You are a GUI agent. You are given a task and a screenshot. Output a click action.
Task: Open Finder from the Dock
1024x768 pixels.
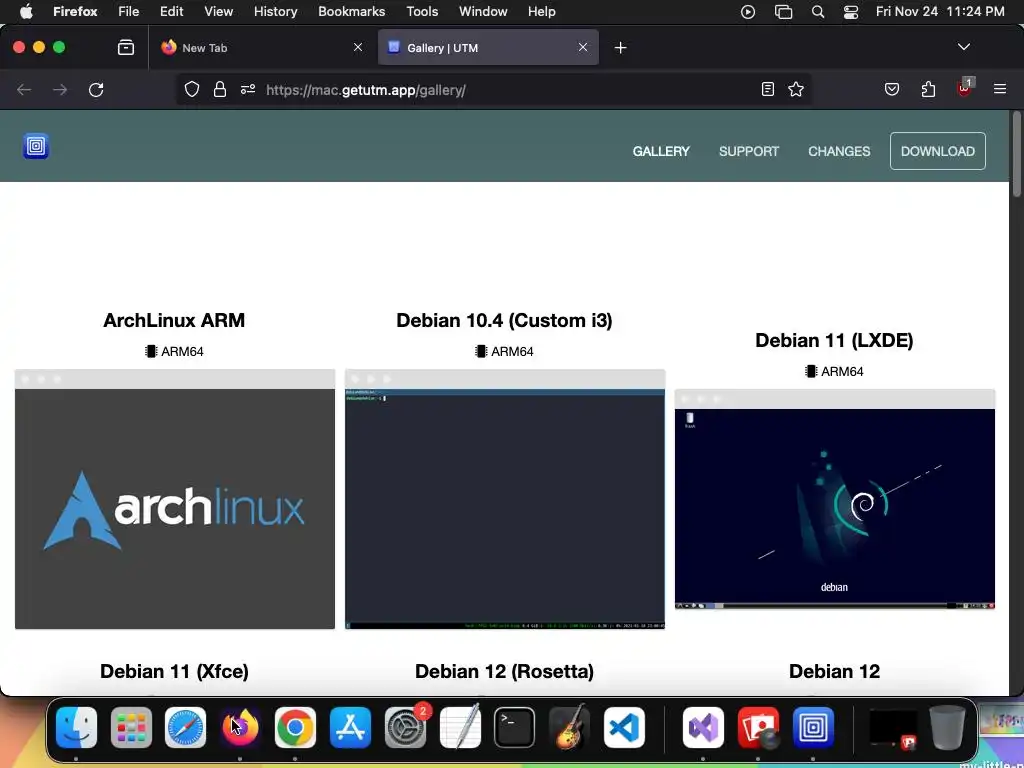click(x=76, y=727)
